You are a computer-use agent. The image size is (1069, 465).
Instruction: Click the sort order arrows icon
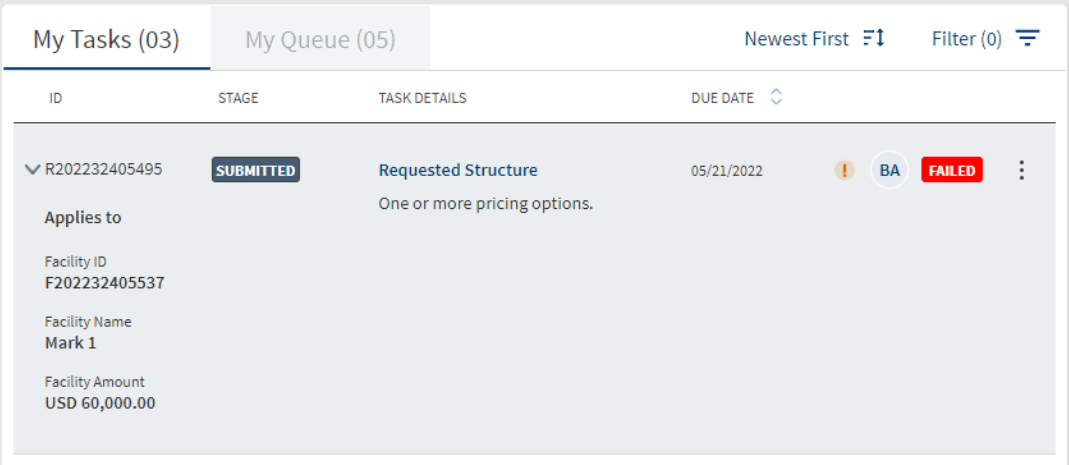point(873,39)
